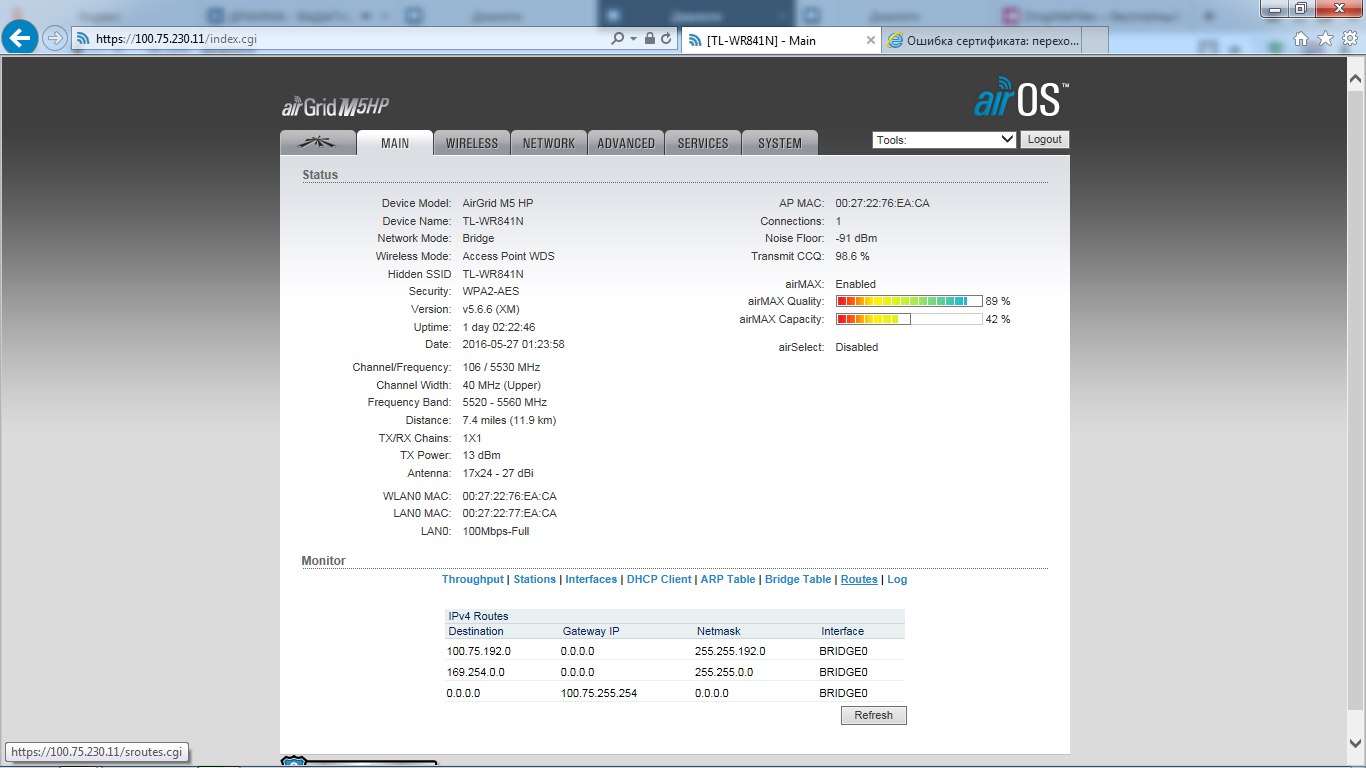Click the AP MAC value 00:27:22:76:EA:CA
Screen dimensions: 1366x768
(883, 203)
